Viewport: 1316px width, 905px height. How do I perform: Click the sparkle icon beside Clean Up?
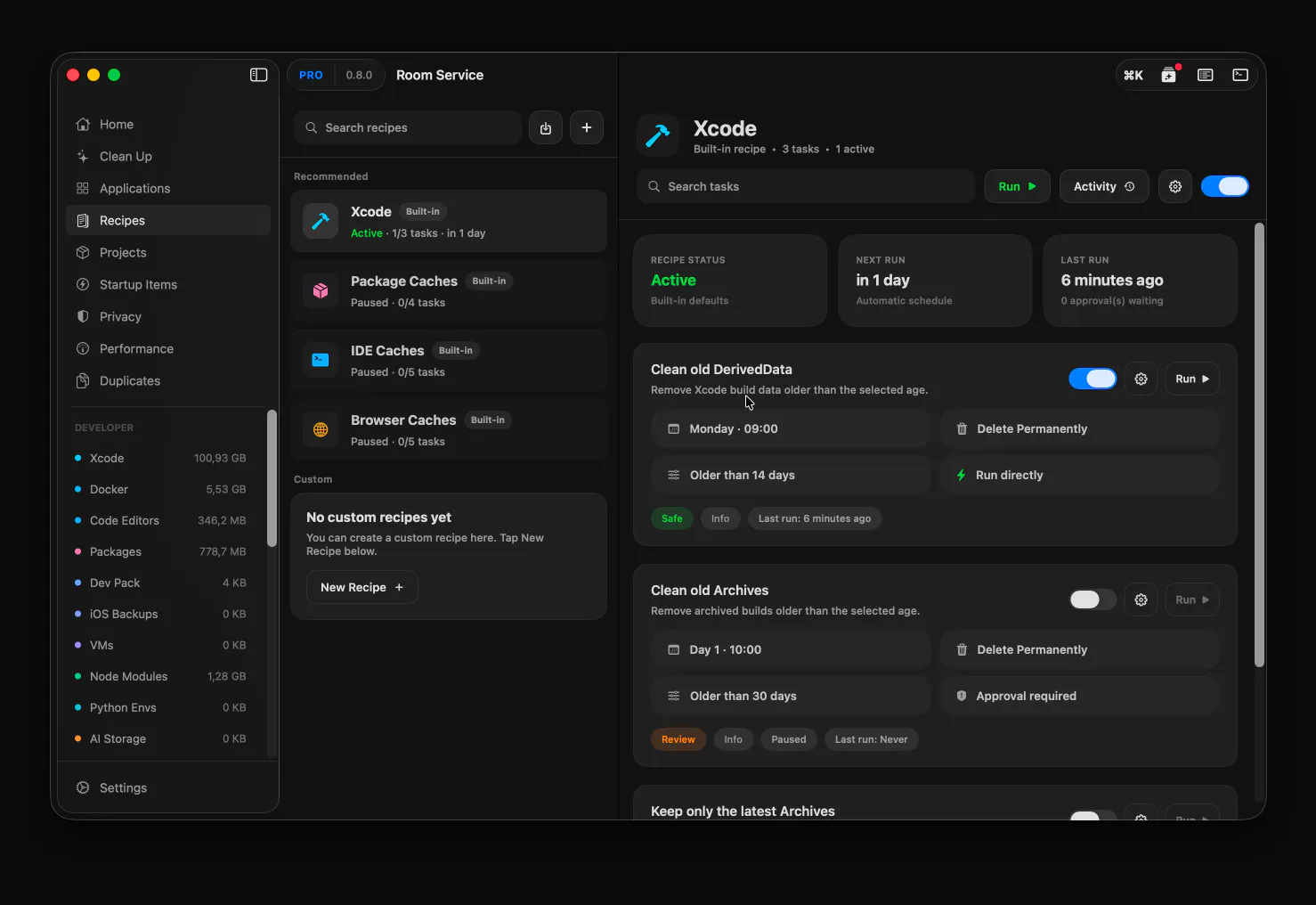83,156
